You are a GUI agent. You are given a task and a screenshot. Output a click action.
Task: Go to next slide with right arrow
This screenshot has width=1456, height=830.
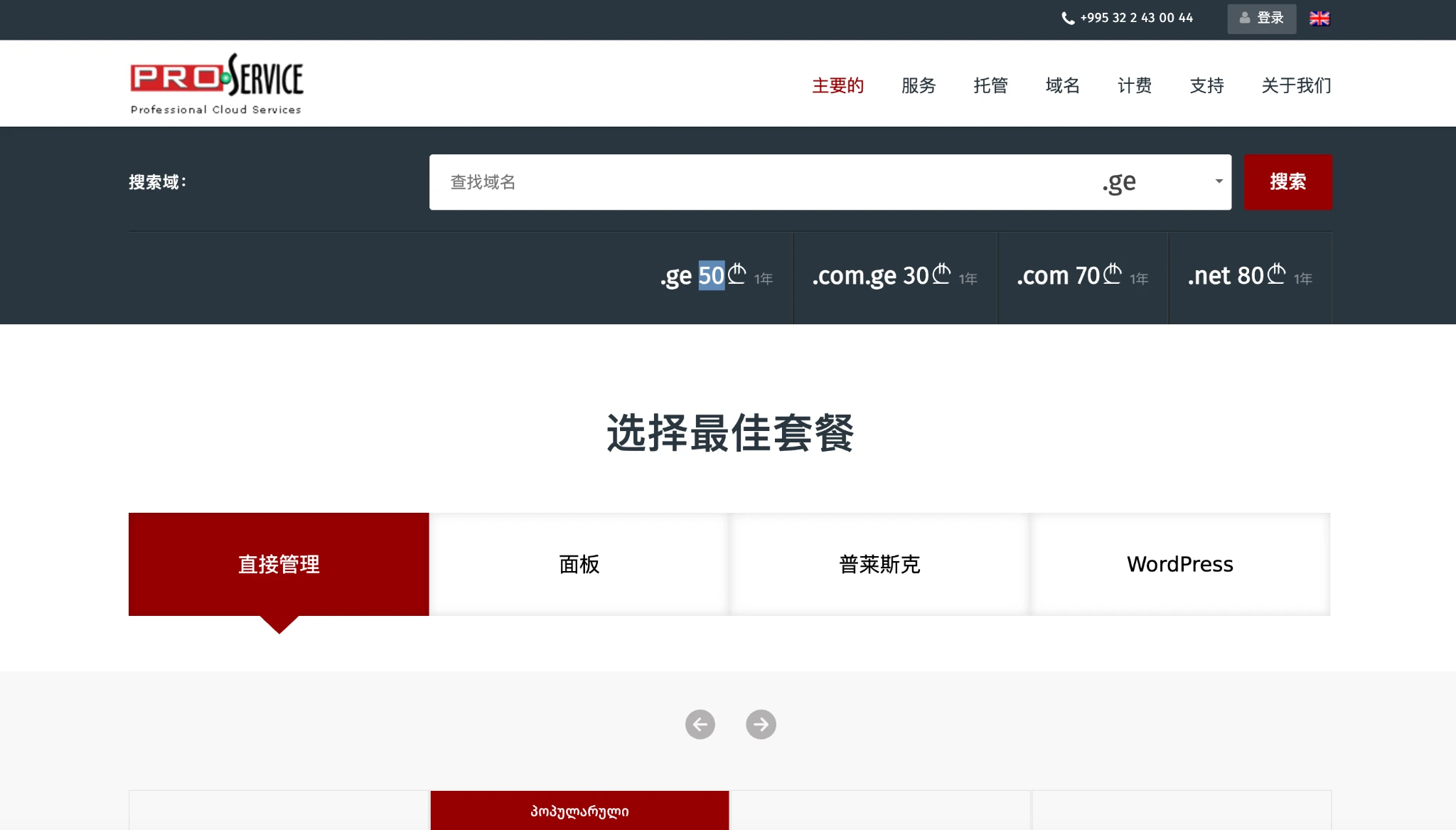coord(761,724)
